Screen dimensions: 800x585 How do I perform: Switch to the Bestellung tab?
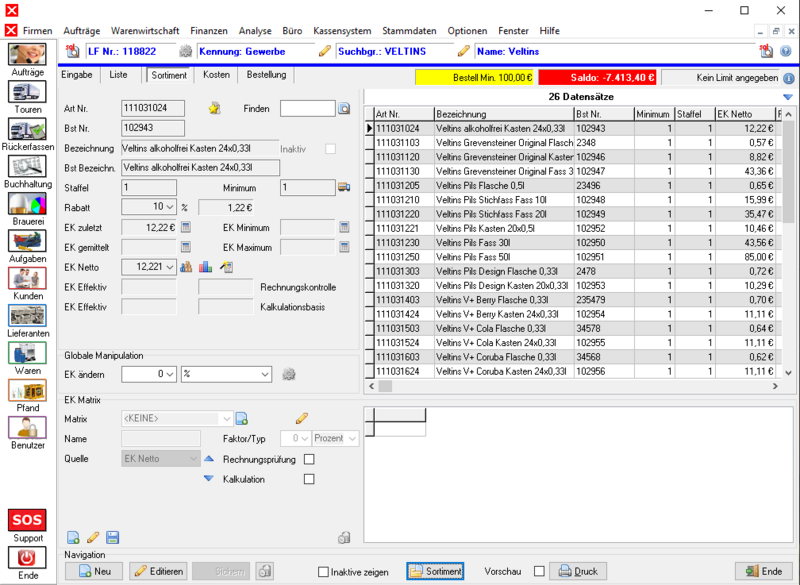[x=267, y=75]
